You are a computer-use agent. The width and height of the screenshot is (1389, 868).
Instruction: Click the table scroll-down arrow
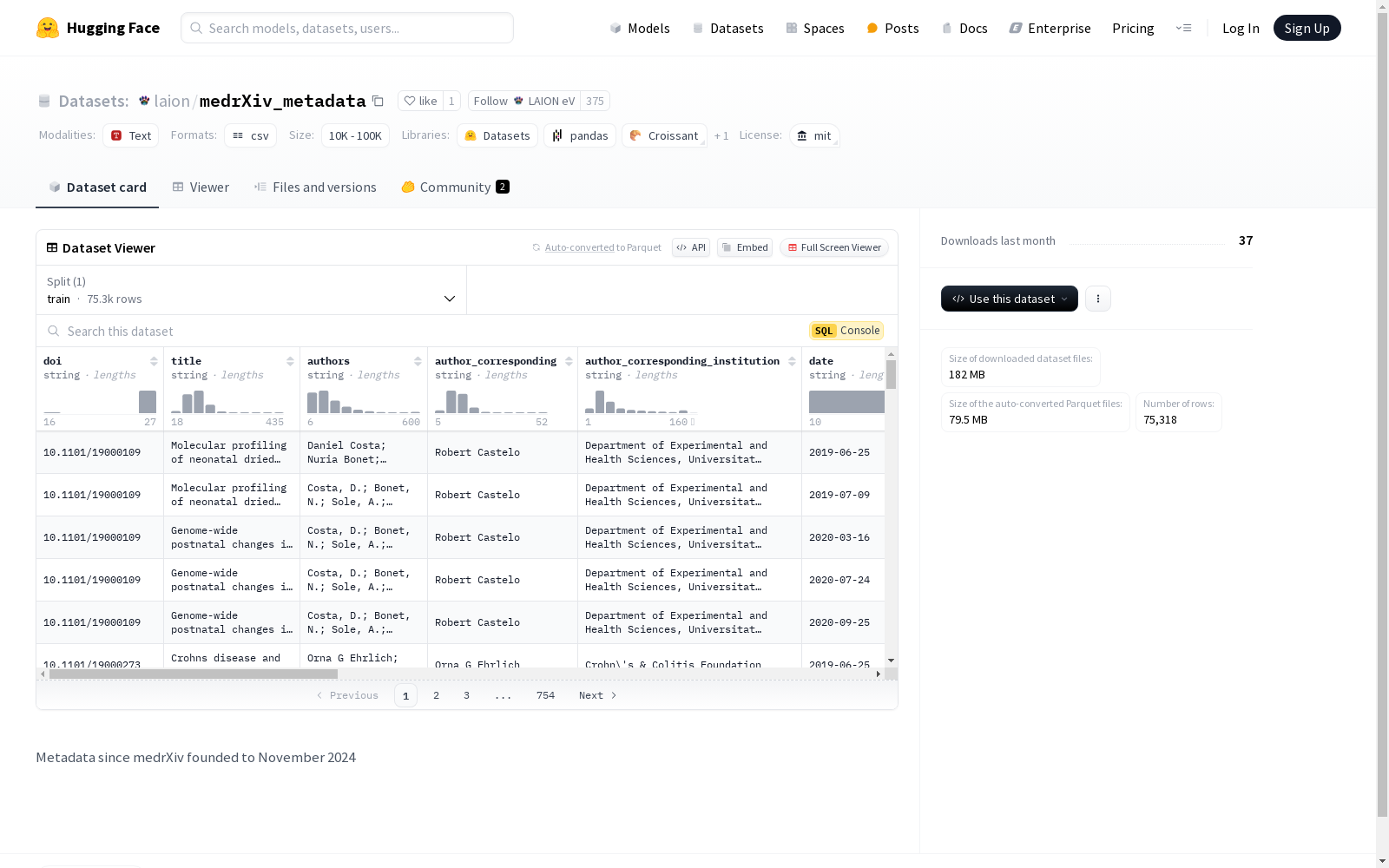(891, 661)
